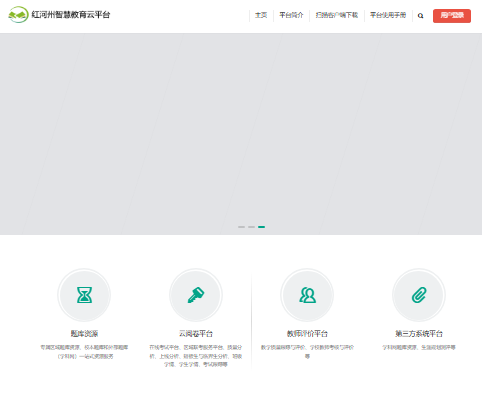This screenshot has width=482, height=396.
Task: Click the description text under 教师评价平台
Action: point(307,352)
